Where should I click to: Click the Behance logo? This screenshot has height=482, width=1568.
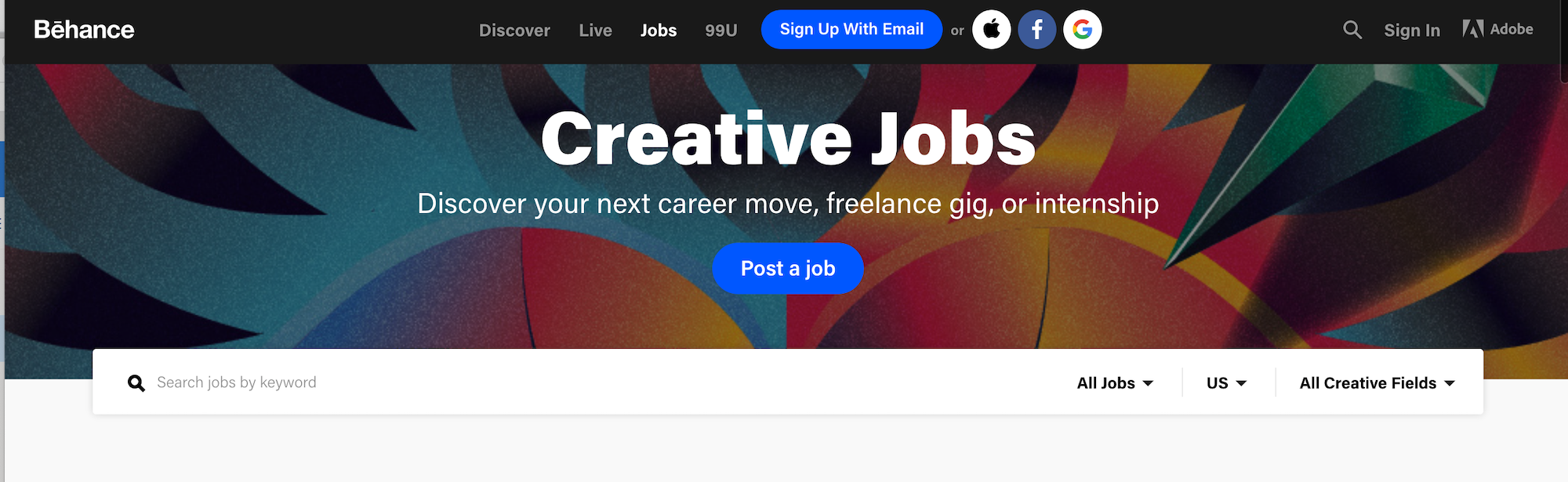coord(84,30)
